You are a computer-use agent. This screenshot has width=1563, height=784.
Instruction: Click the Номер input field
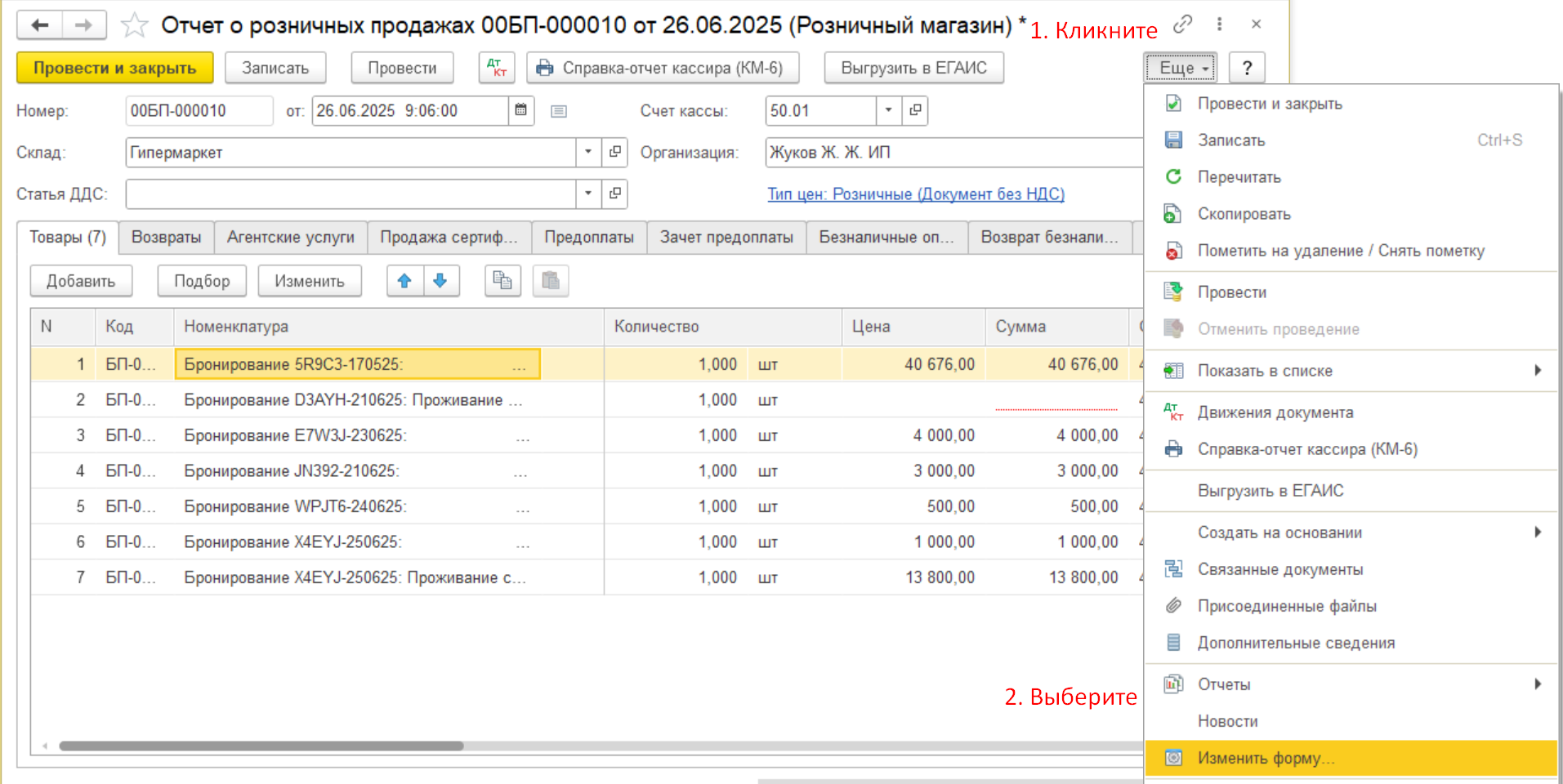tap(199, 110)
